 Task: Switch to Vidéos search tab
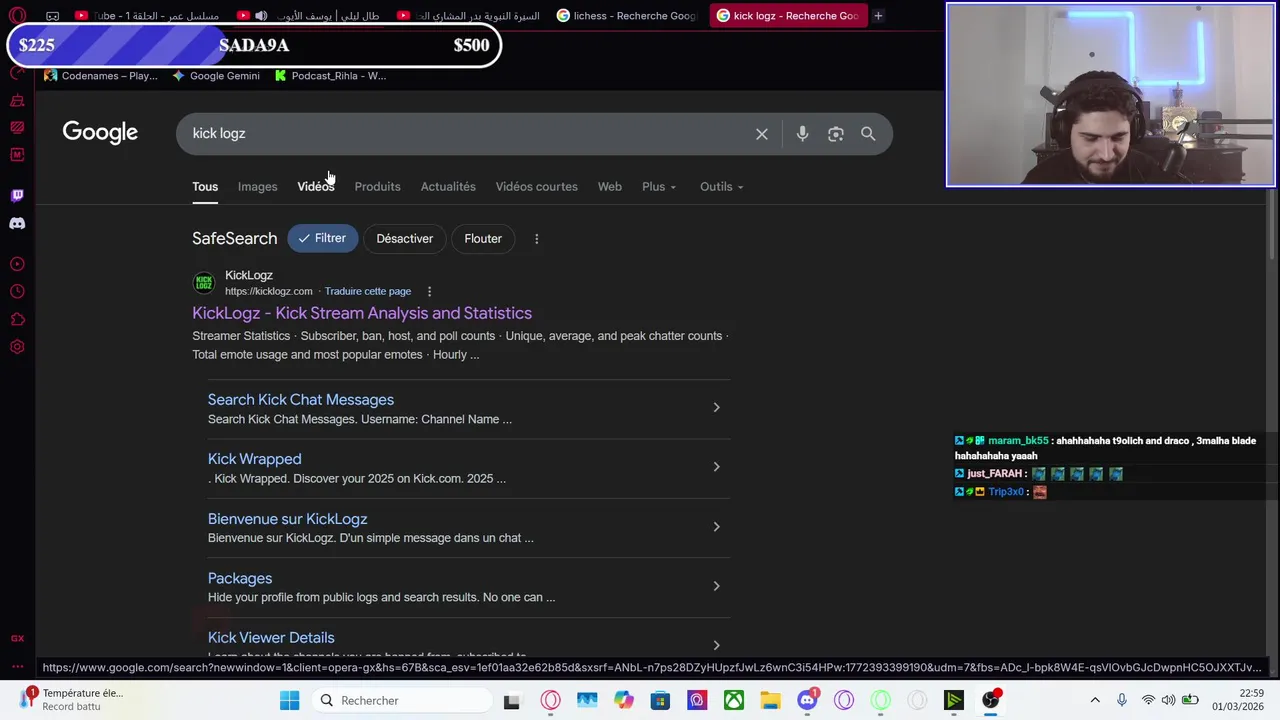[315, 187]
